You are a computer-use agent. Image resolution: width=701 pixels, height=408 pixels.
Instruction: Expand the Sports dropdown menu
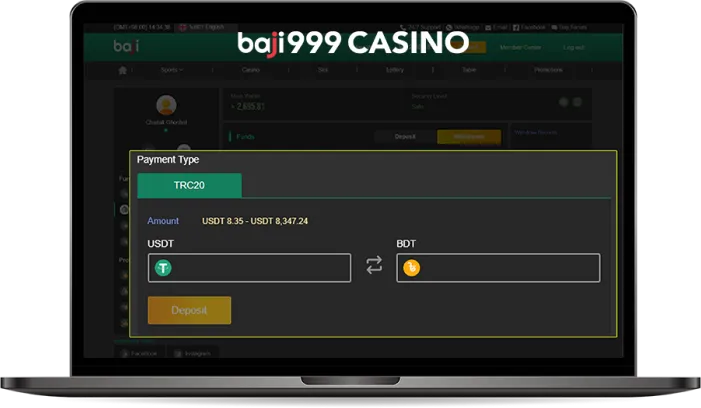pos(172,70)
